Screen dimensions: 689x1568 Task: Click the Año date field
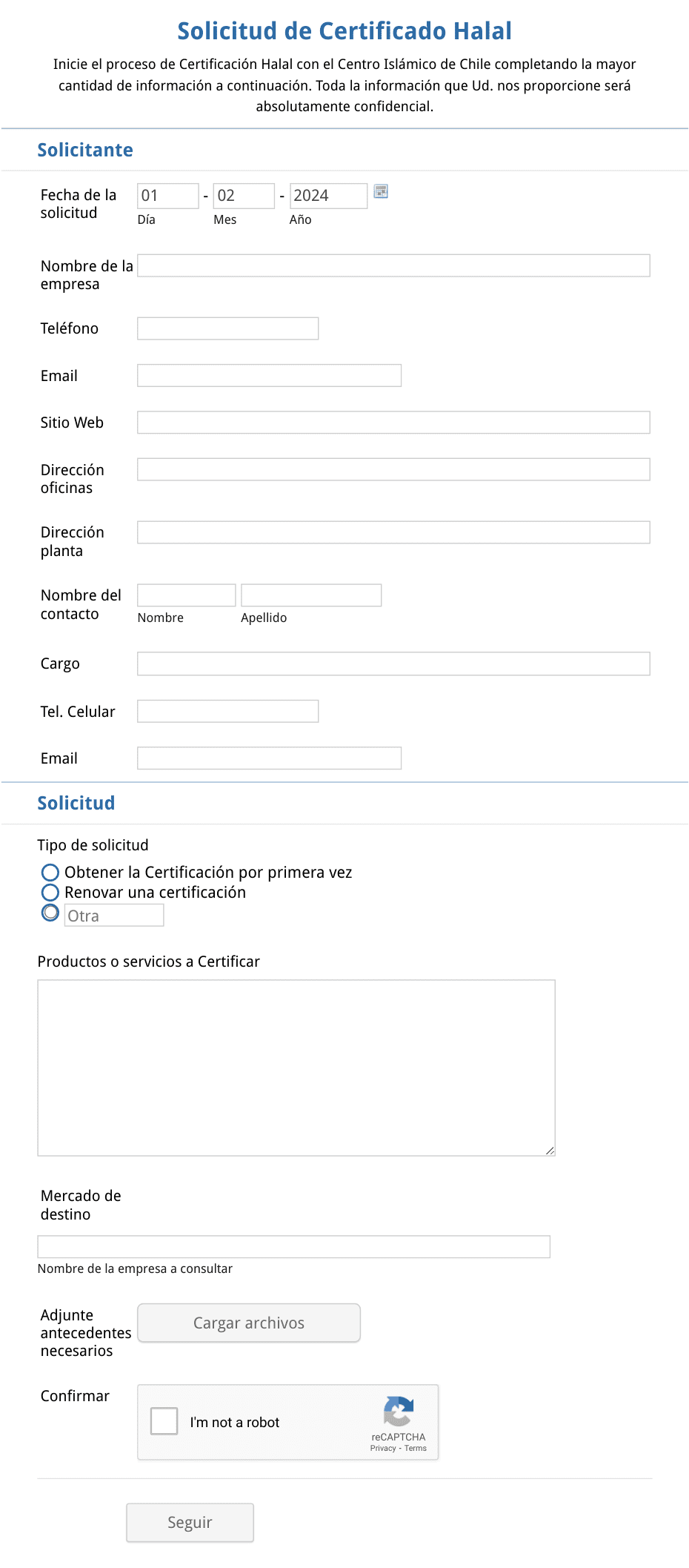[x=328, y=196]
